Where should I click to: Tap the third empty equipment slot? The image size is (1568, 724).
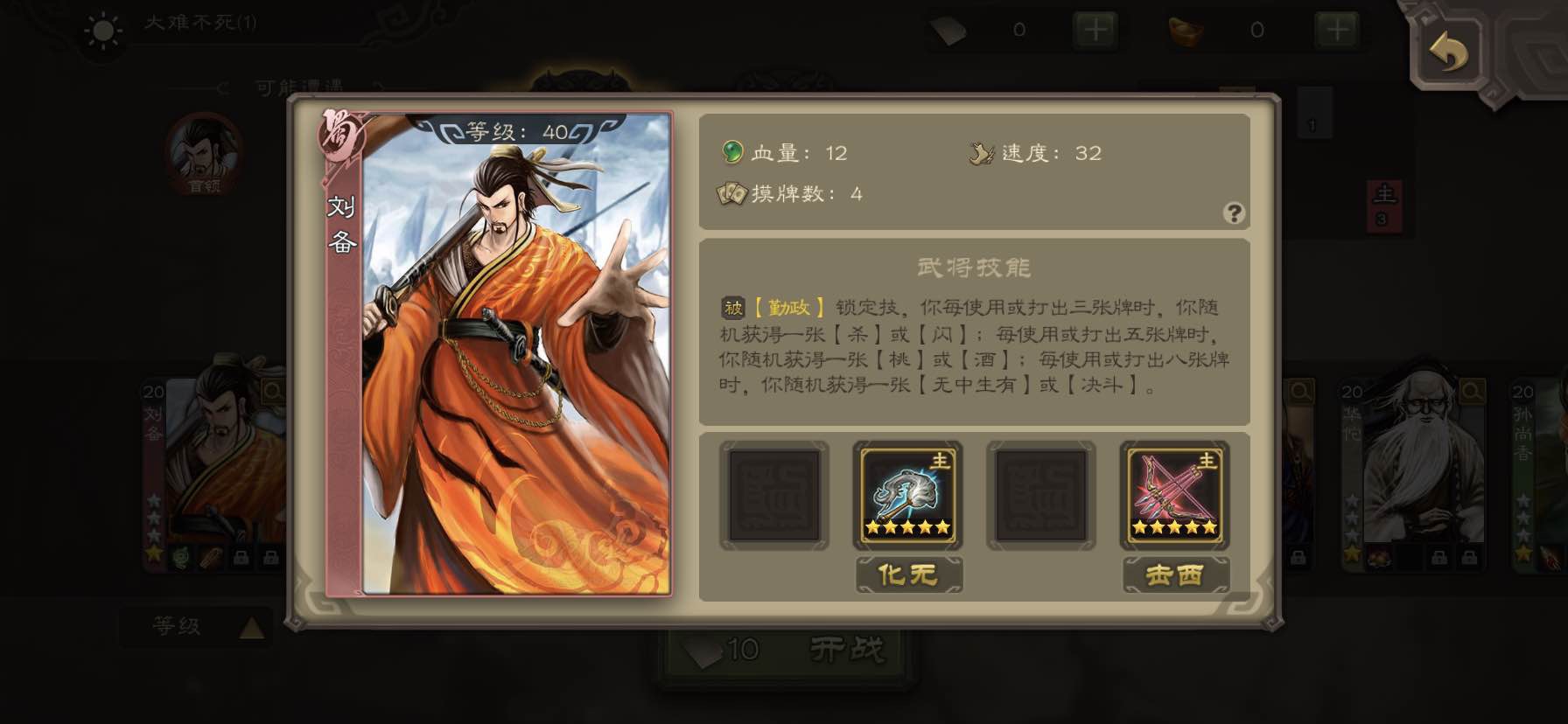[1041, 495]
